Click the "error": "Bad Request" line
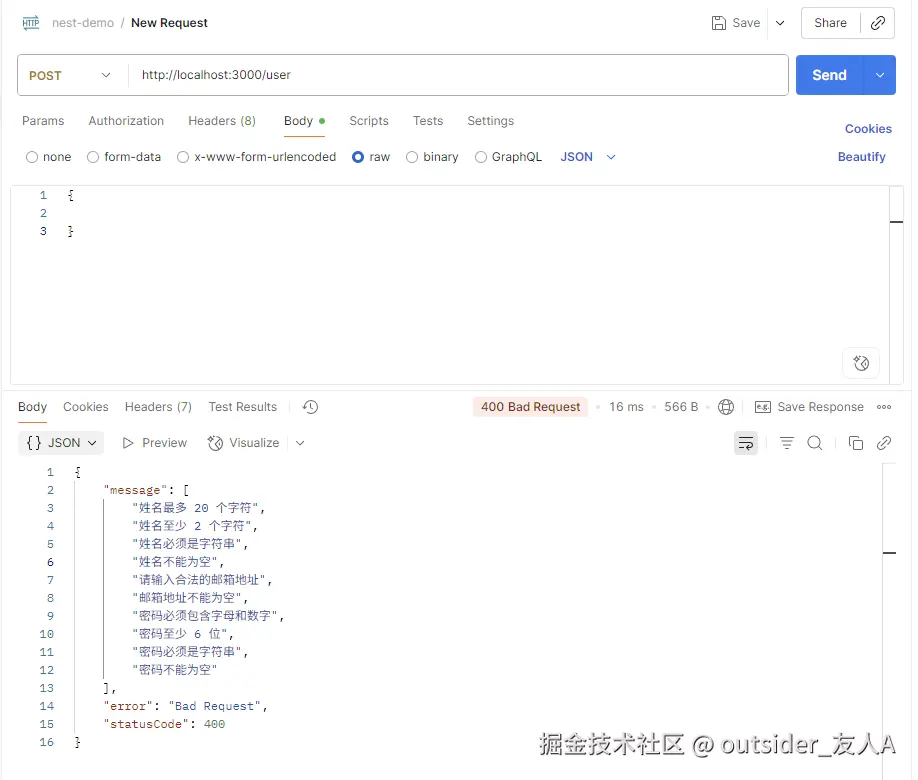Screen dimensions: 918x780 tap(186, 706)
